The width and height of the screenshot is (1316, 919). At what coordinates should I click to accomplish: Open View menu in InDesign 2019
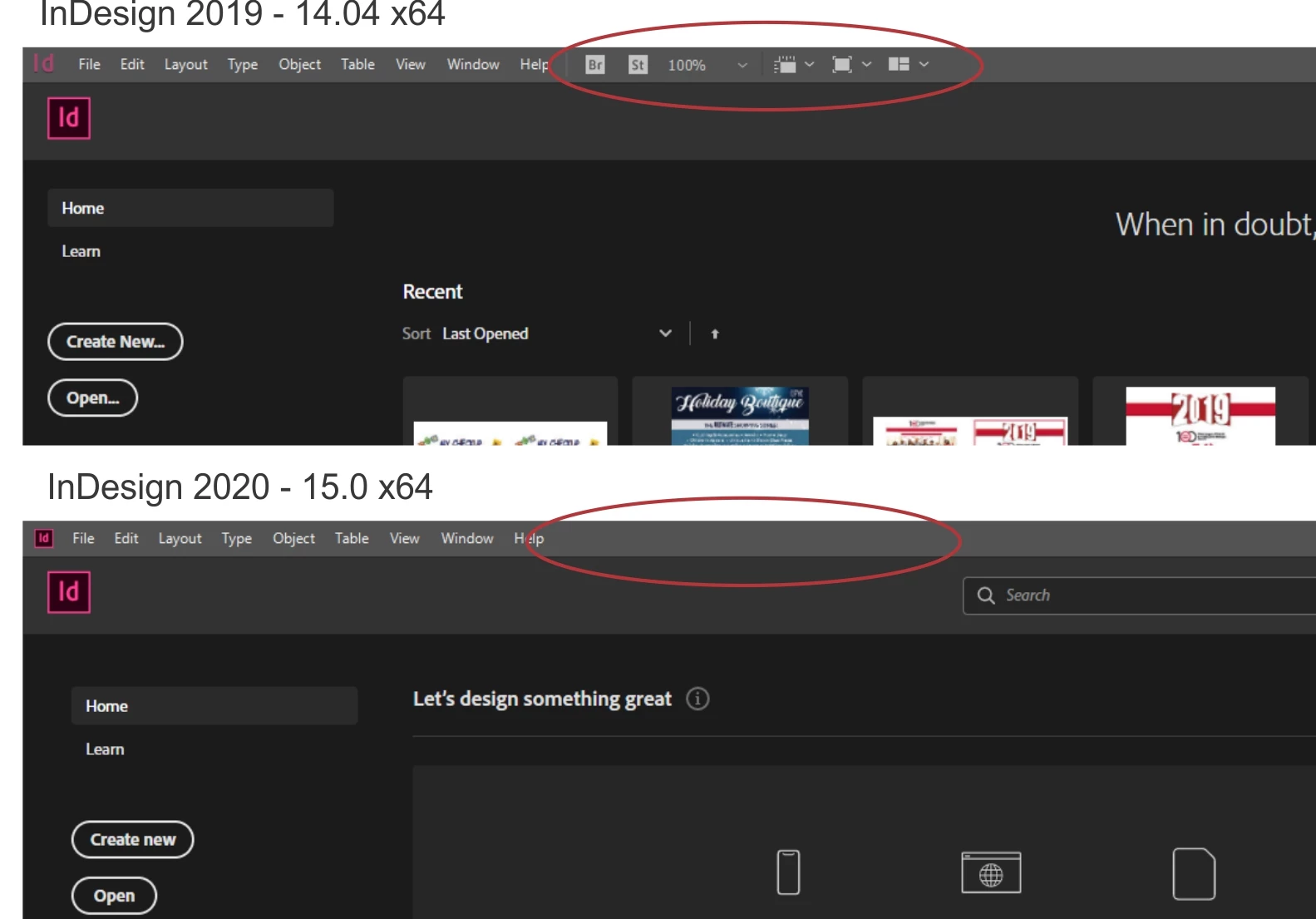point(411,64)
